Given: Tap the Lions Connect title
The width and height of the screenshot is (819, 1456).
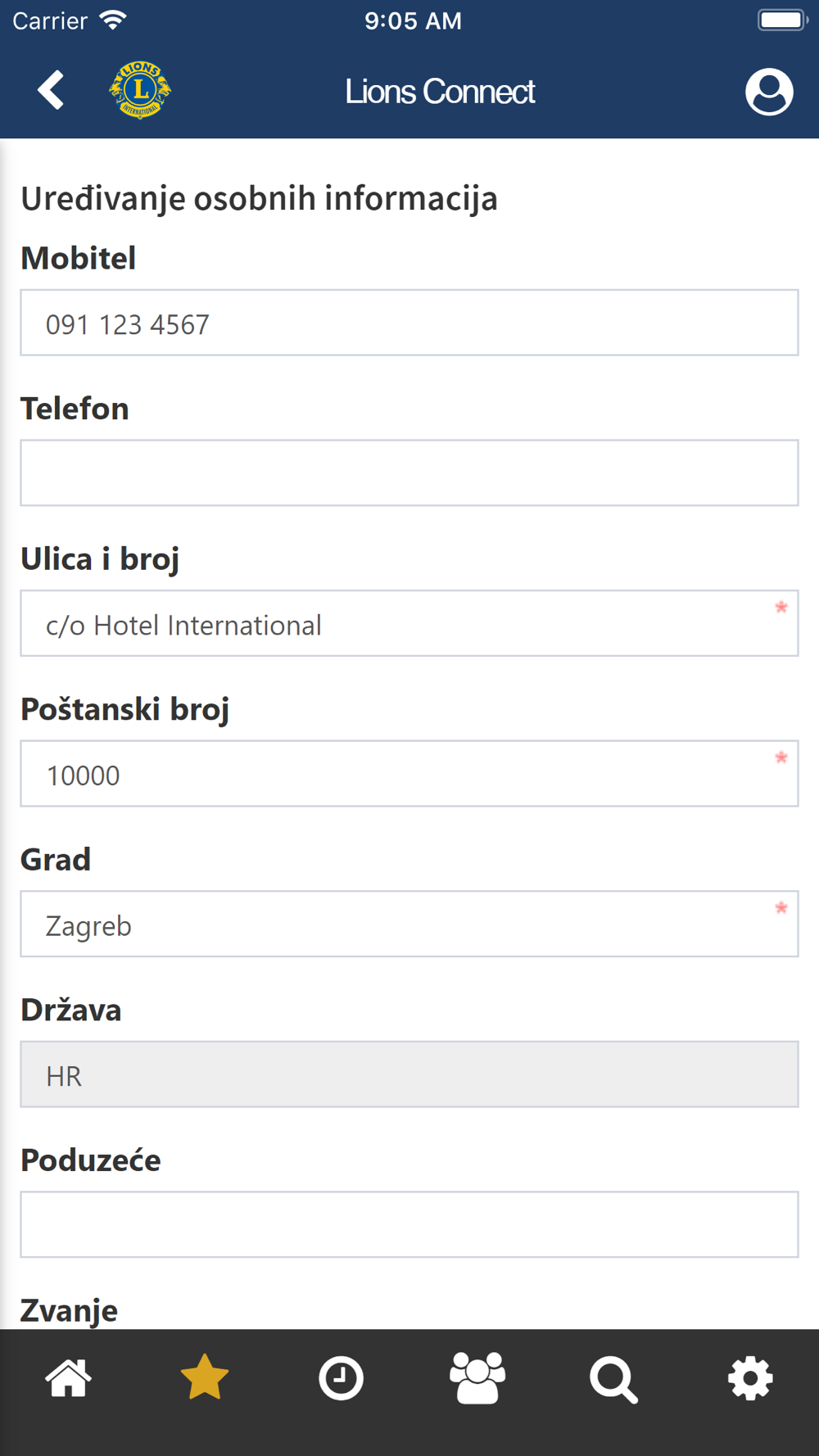Looking at the screenshot, I should (x=440, y=92).
